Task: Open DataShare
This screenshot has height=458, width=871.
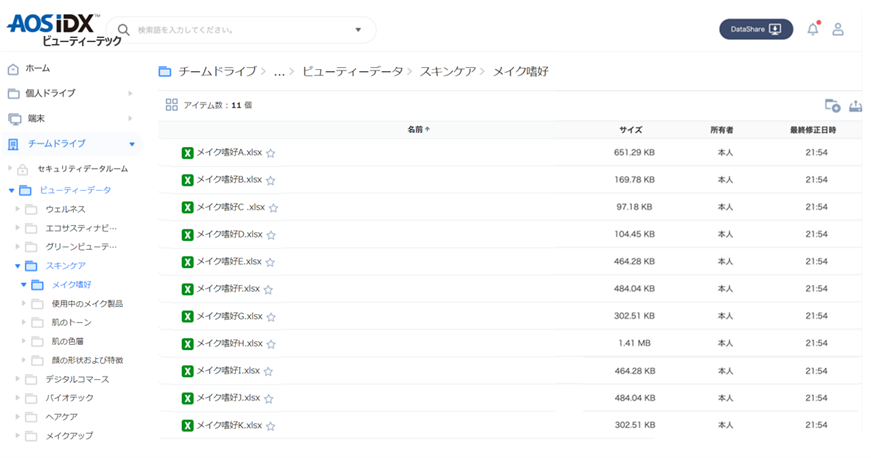Action: click(x=756, y=29)
